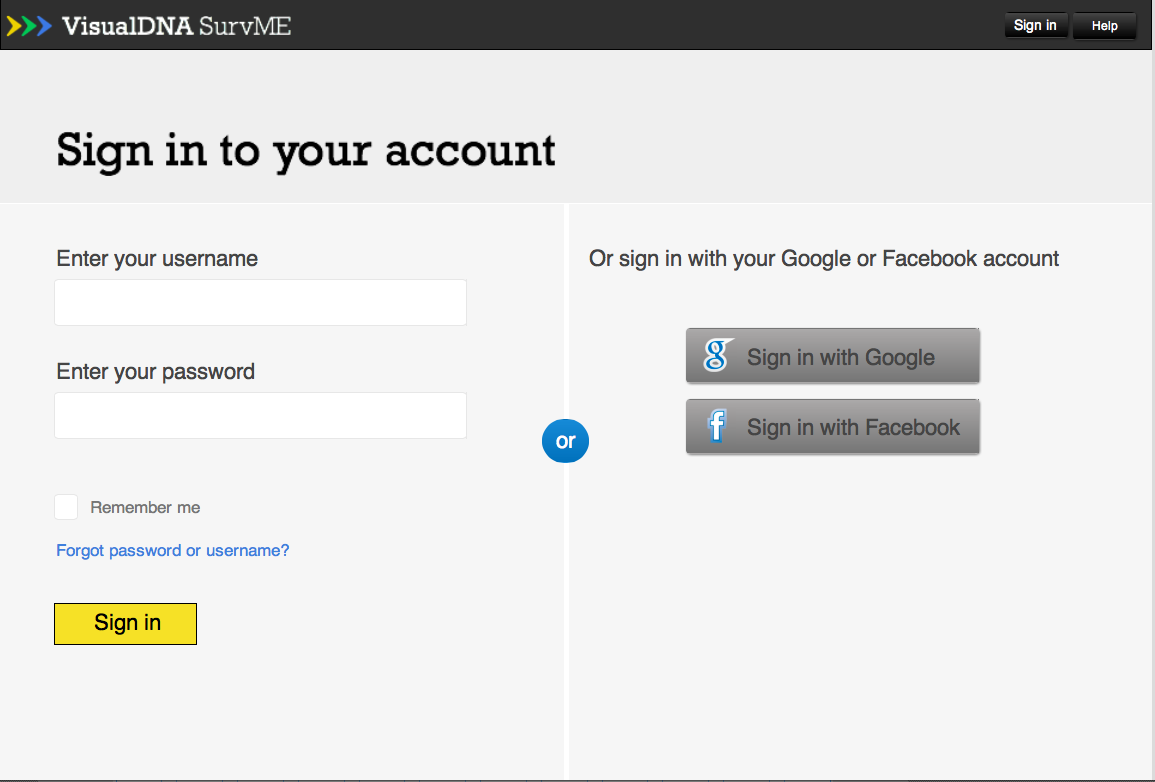
Task: Click Sign in in the top bar
Action: (1035, 26)
